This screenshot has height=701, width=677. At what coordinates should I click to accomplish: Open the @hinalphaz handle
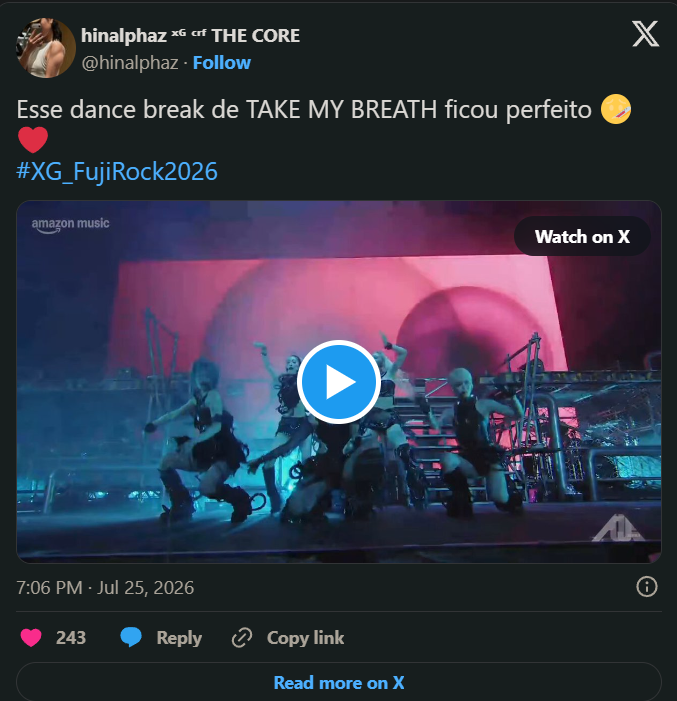click(130, 63)
